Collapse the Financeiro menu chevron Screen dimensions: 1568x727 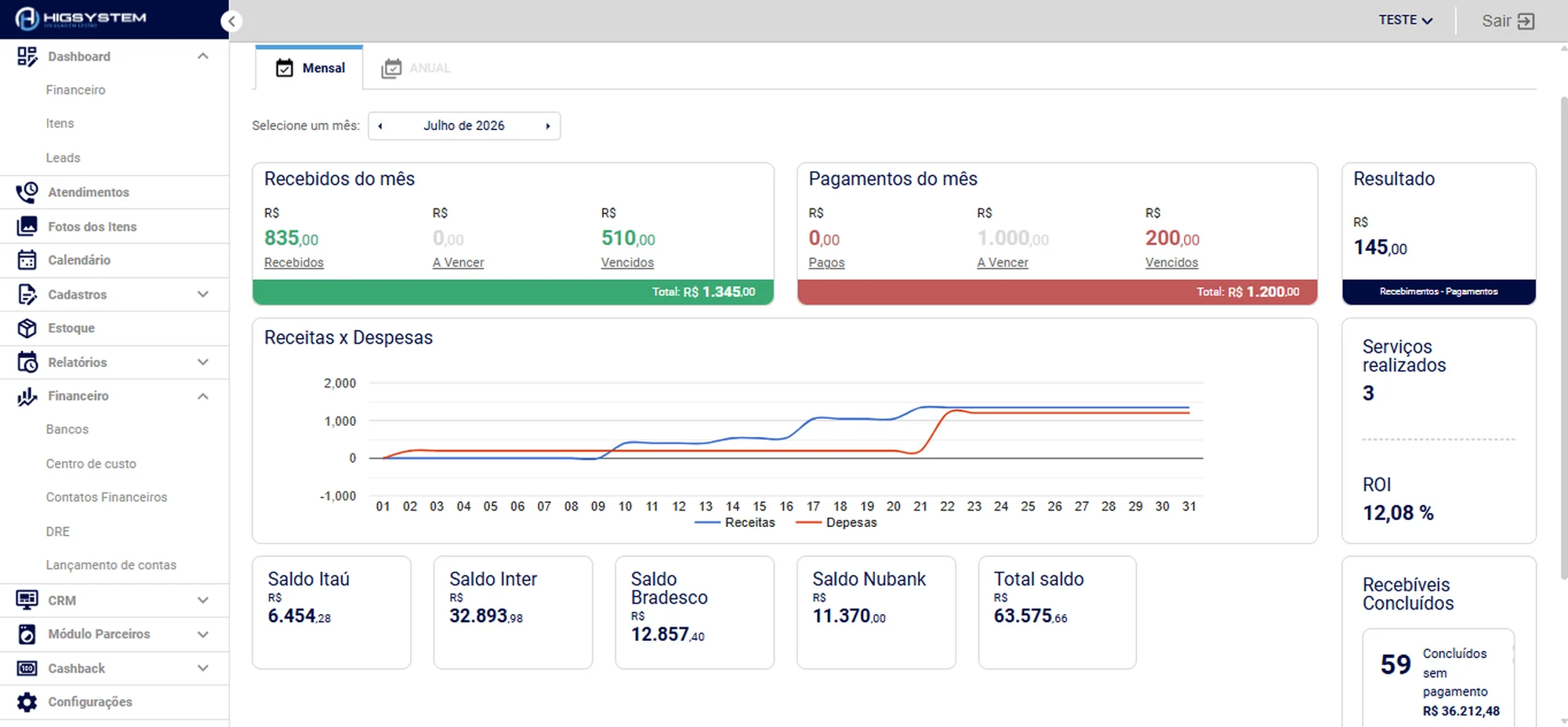pyautogui.click(x=203, y=396)
